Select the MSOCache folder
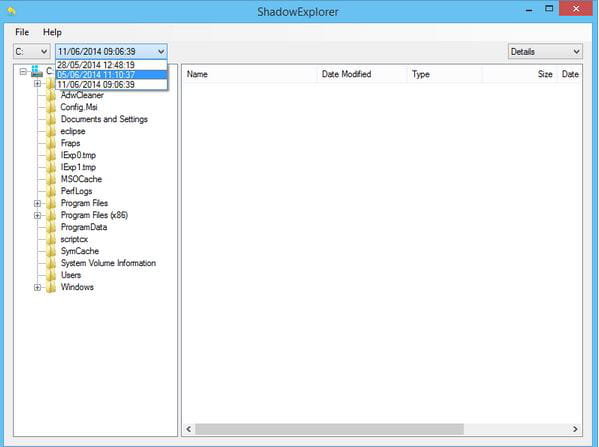 81,179
